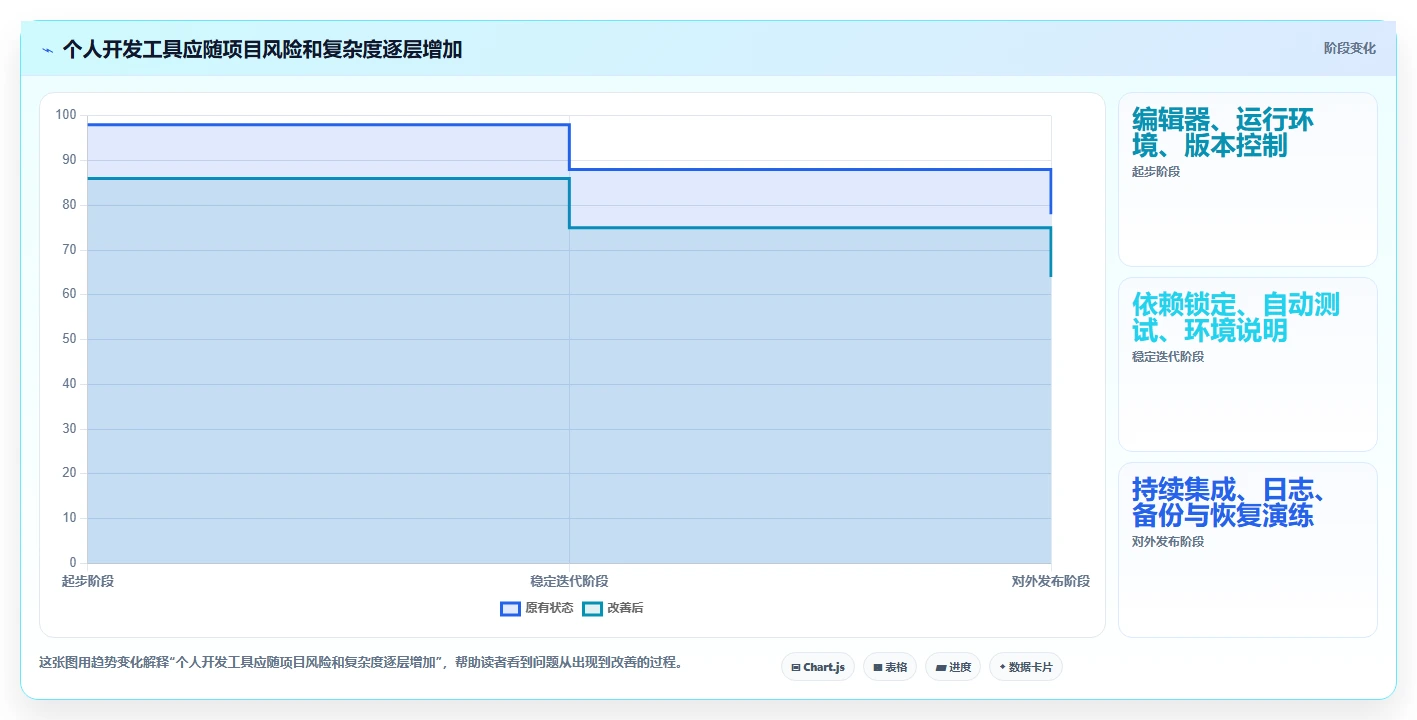Click the description text below the chart
The width and height of the screenshot is (1417, 720).
click(x=360, y=662)
